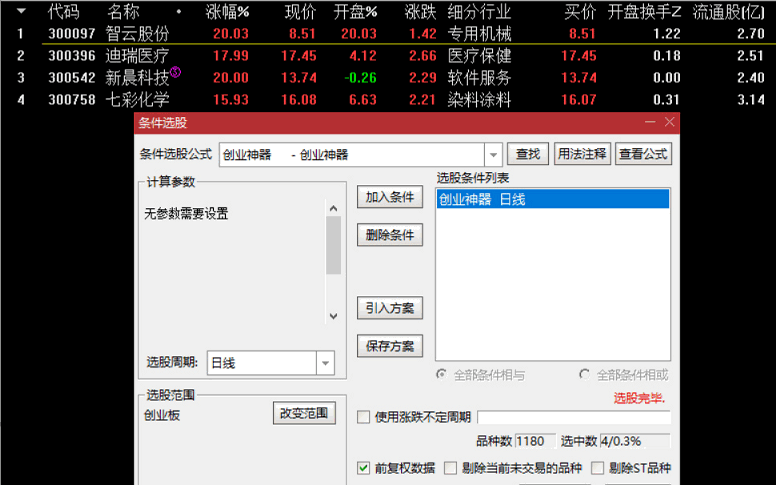Click the 选股完毕 status text
The height and width of the screenshot is (485, 776).
pos(639,398)
